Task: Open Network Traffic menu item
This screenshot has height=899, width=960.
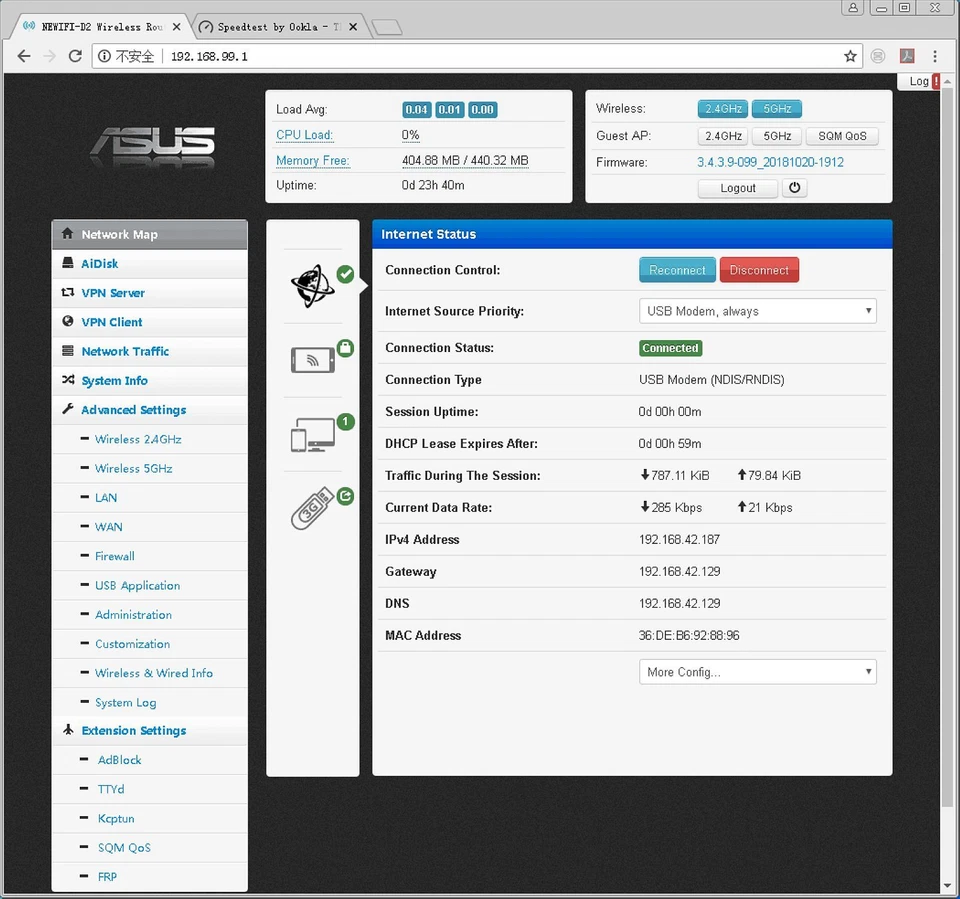Action: coord(150,352)
